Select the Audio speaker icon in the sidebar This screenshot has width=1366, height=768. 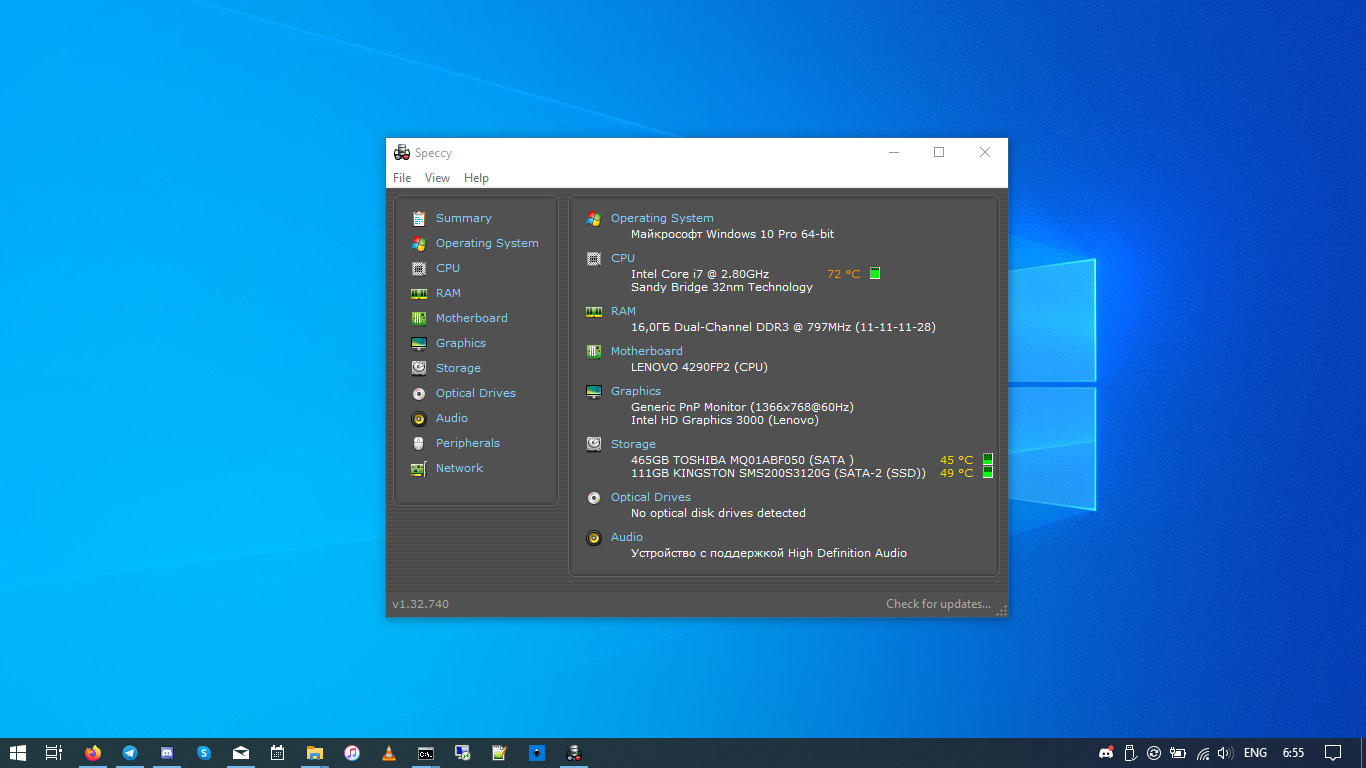pos(419,418)
